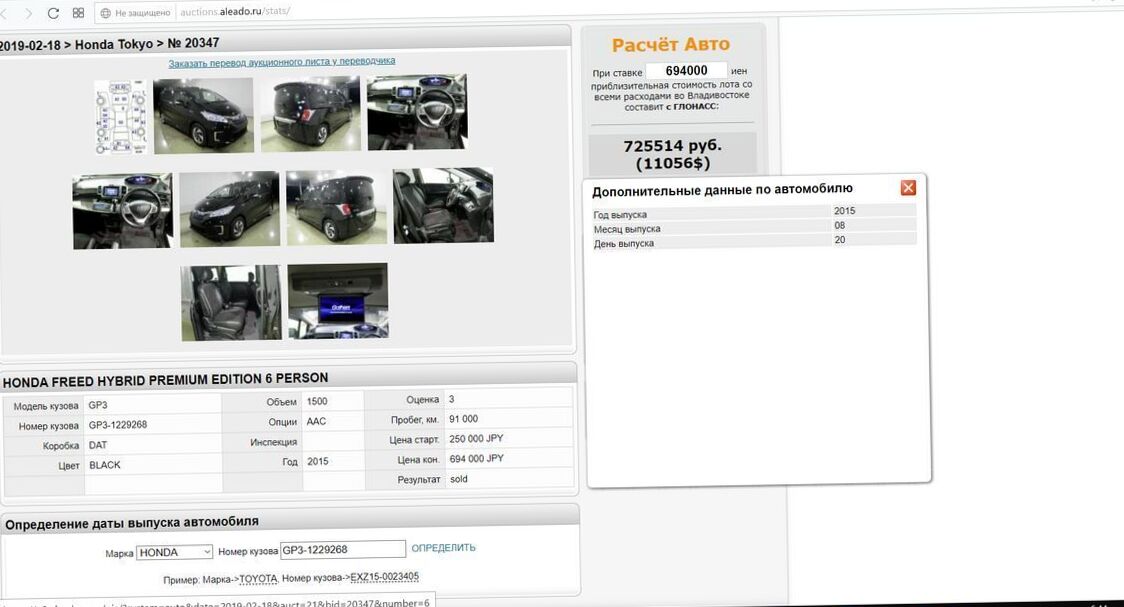Open the auction sheet diagram thumbnail
Viewport: 1124px width, 607px height.
pyautogui.click(x=120, y=117)
